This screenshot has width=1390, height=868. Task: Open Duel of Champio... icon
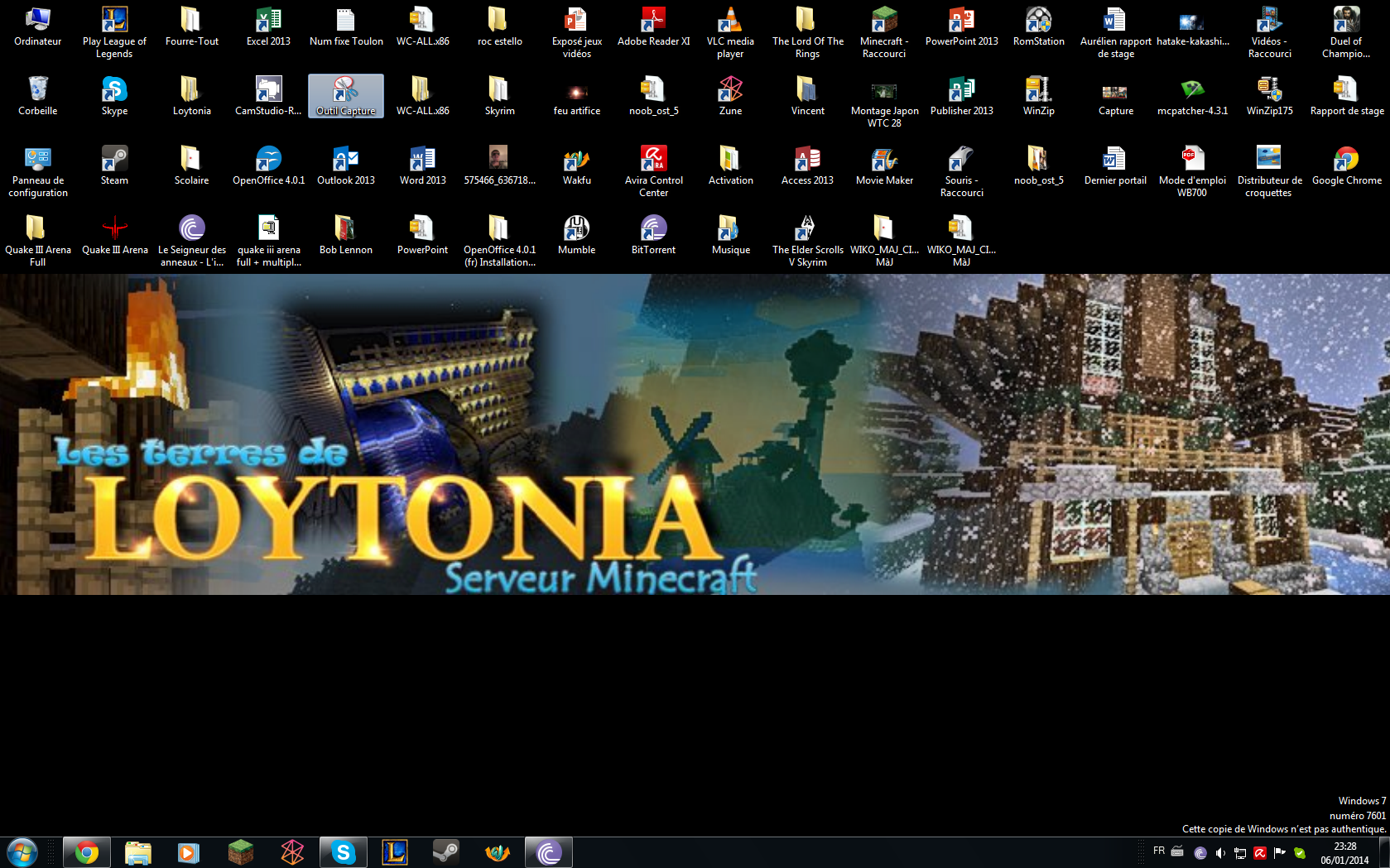coord(1346,32)
